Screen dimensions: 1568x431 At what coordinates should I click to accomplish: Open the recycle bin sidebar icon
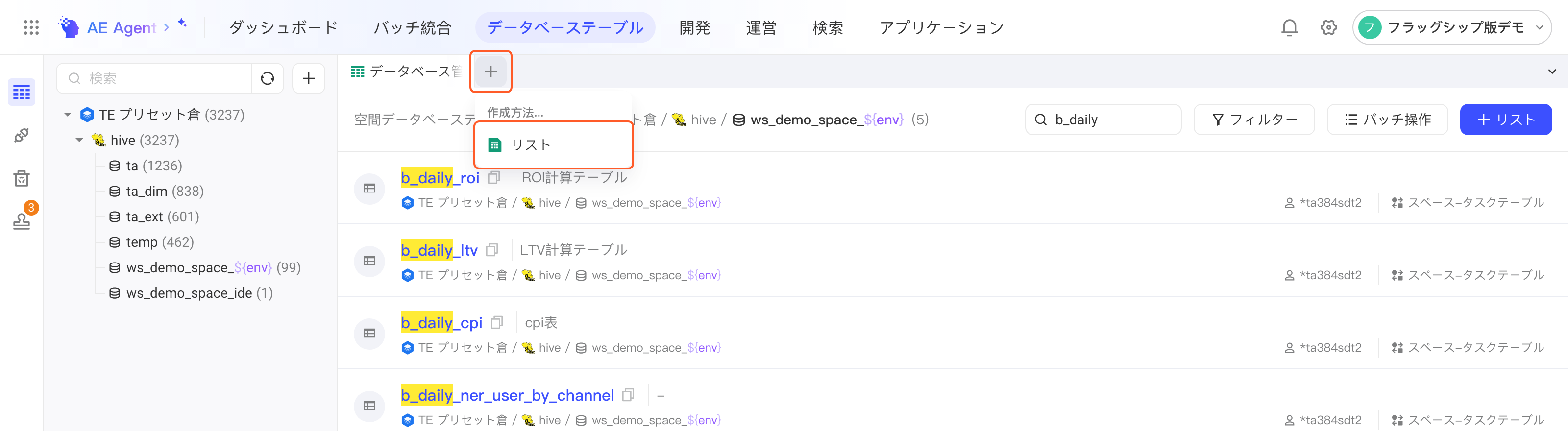[21, 178]
